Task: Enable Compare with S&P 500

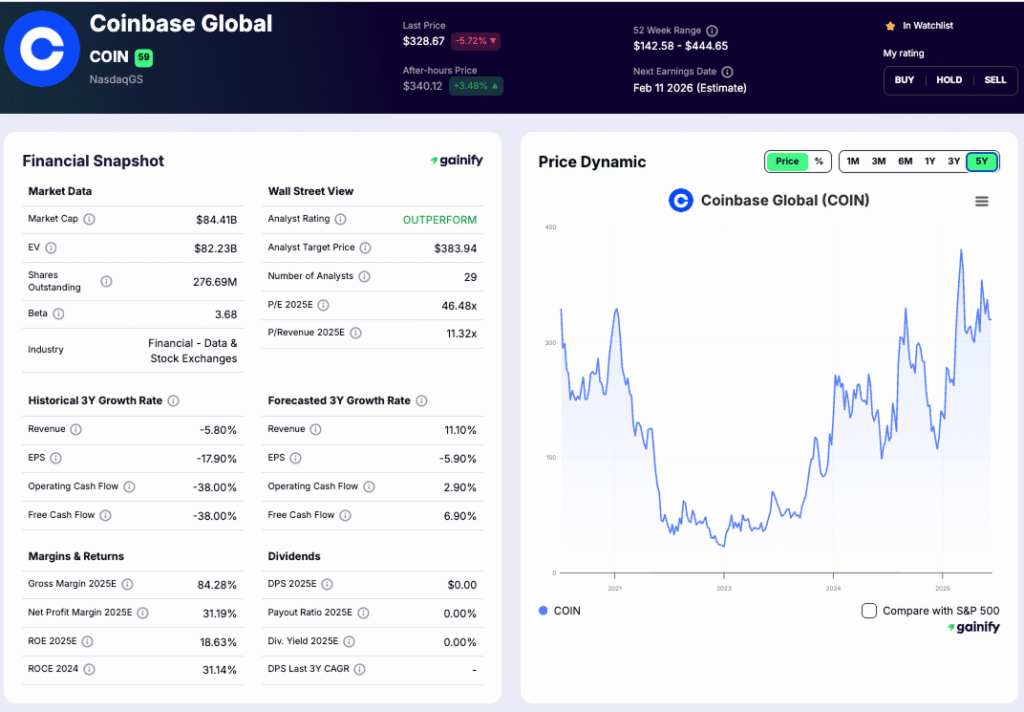Action: [x=869, y=610]
